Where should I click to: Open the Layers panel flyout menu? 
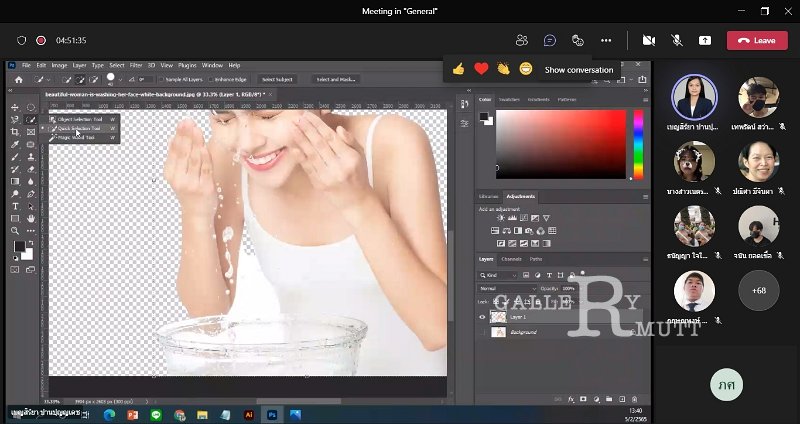(x=645, y=259)
